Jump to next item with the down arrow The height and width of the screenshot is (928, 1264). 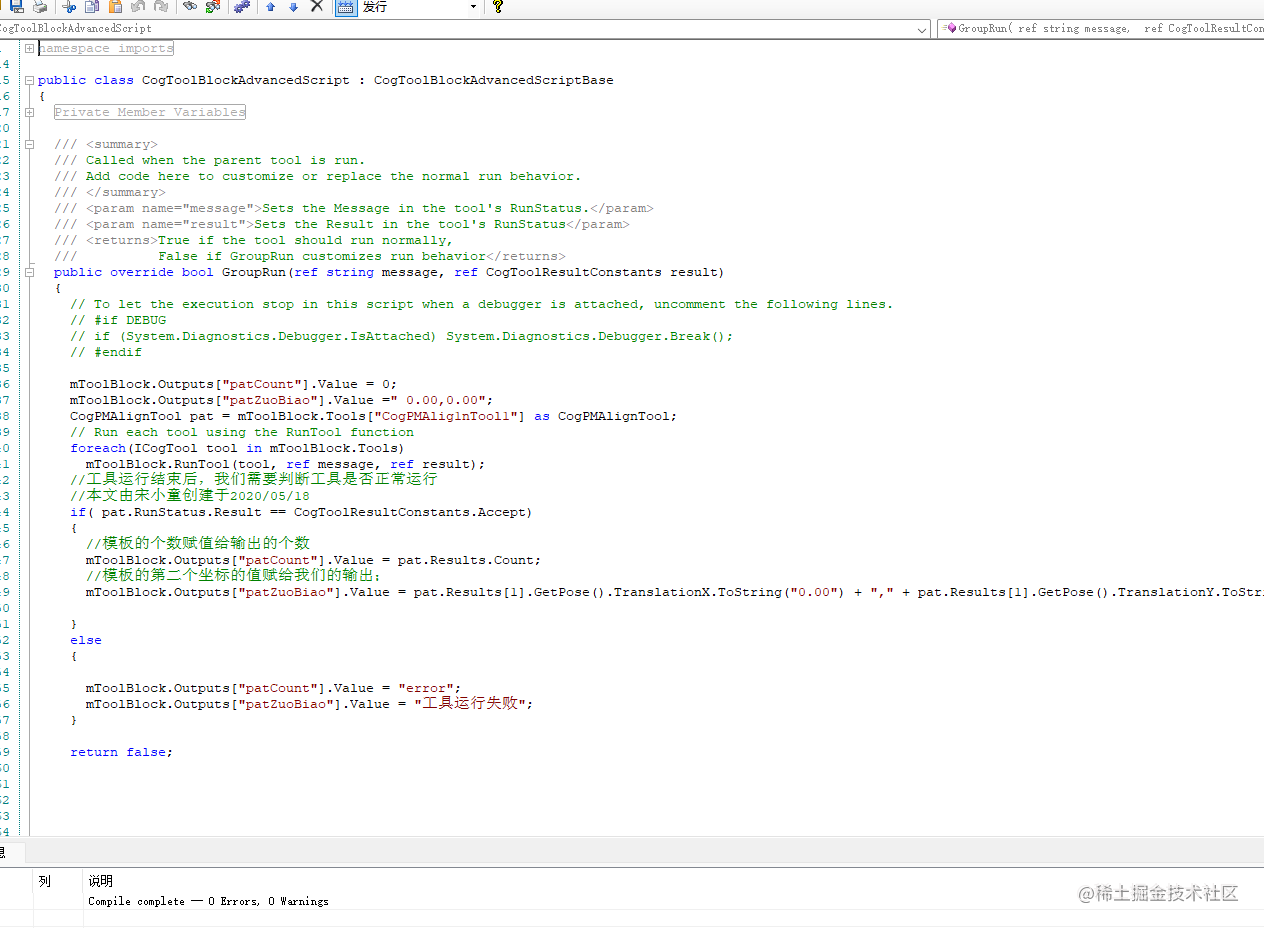(x=293, y=6)
